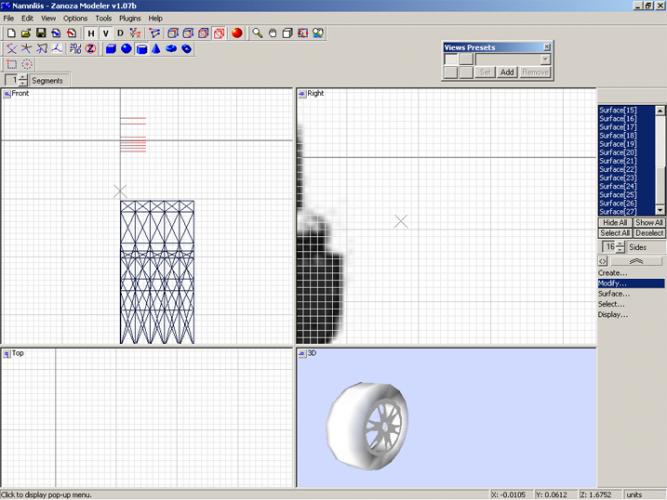Toggle the H axis lock button

[x=90, y=33]
